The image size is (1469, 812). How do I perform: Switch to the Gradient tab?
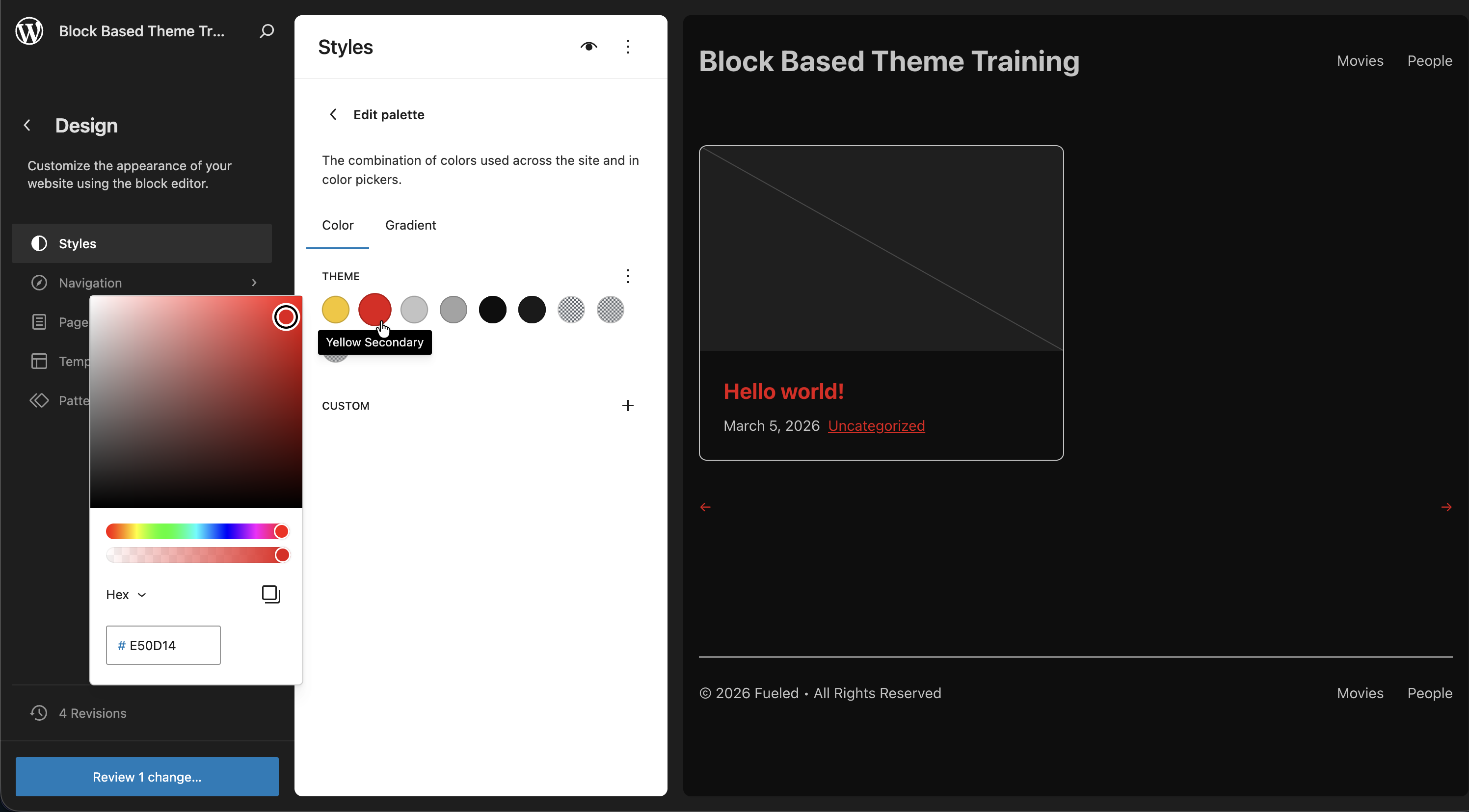pos(410,225)
